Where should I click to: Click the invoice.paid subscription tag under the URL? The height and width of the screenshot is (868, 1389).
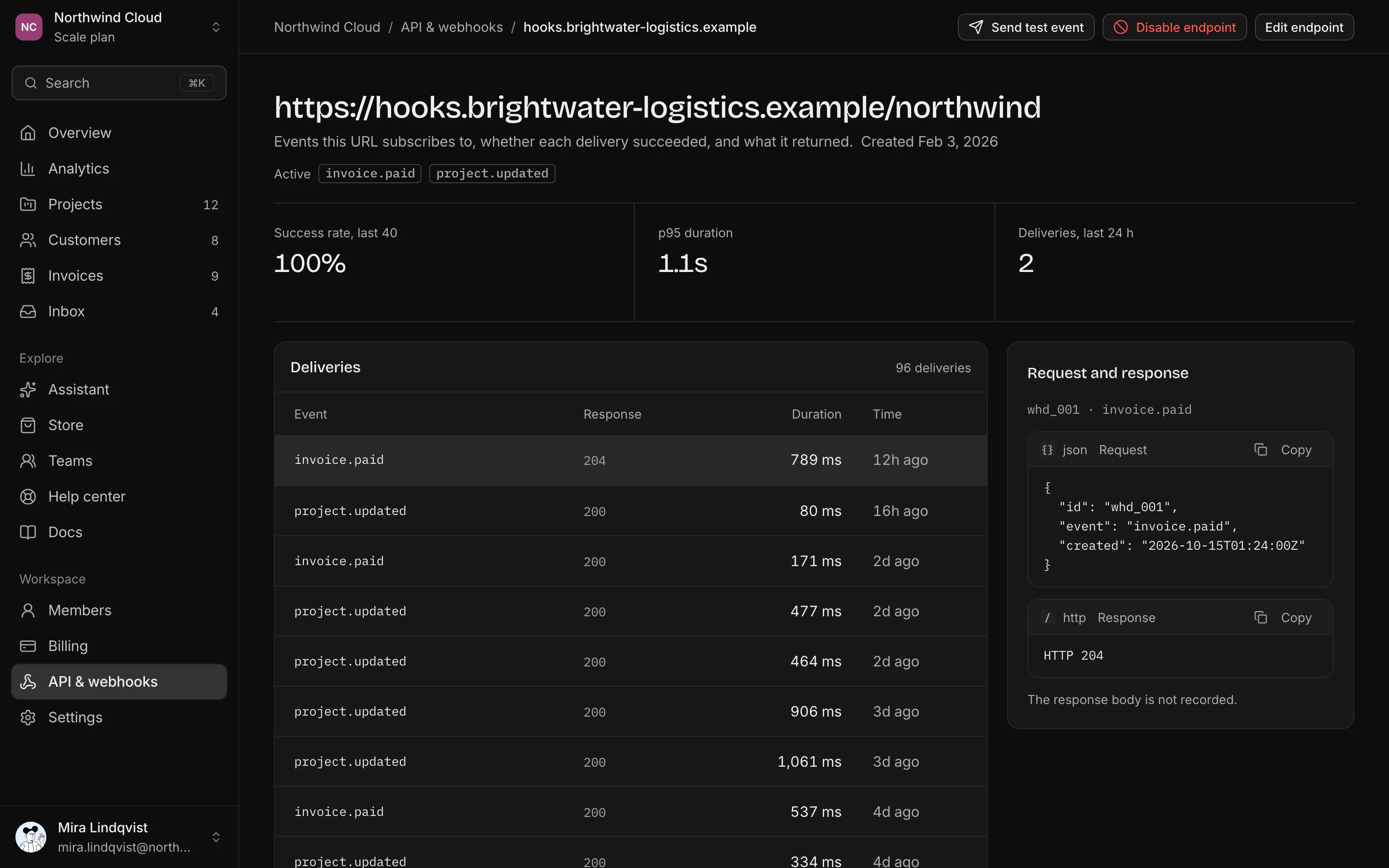click(x=369, y=174)
